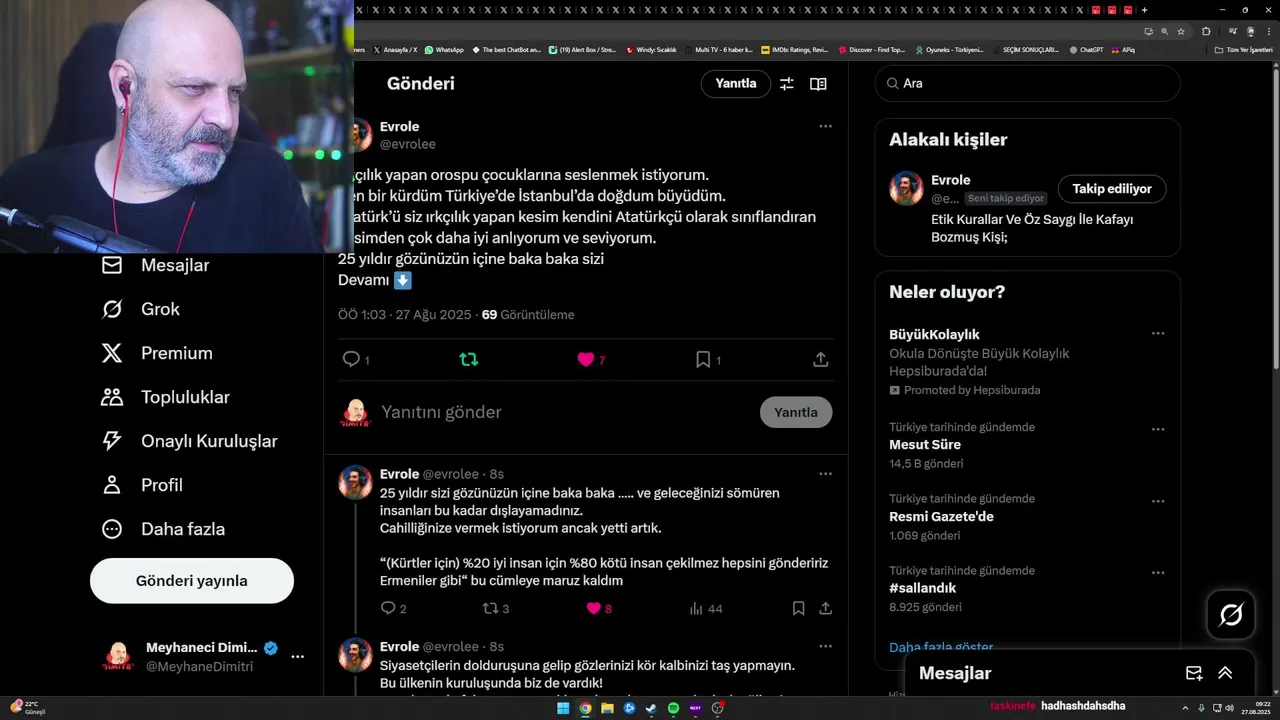
Task: Open reply sorting filter icon in header
Action: click(787, 84)
